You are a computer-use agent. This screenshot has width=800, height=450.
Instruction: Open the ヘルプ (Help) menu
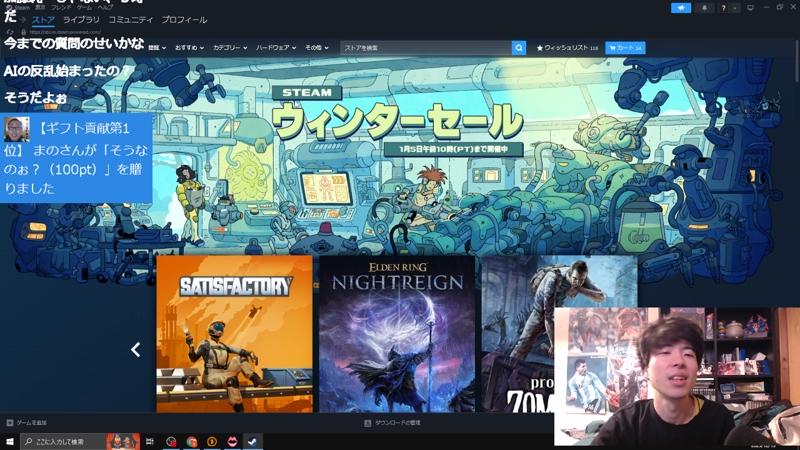[x=105, y=8]
